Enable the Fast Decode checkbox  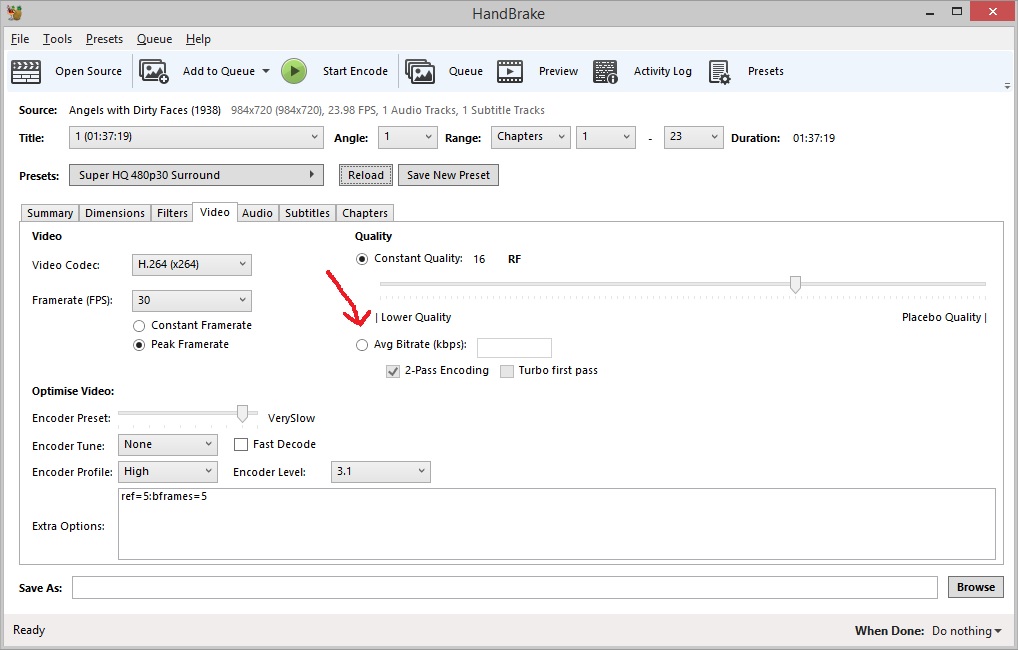(241, 445)
